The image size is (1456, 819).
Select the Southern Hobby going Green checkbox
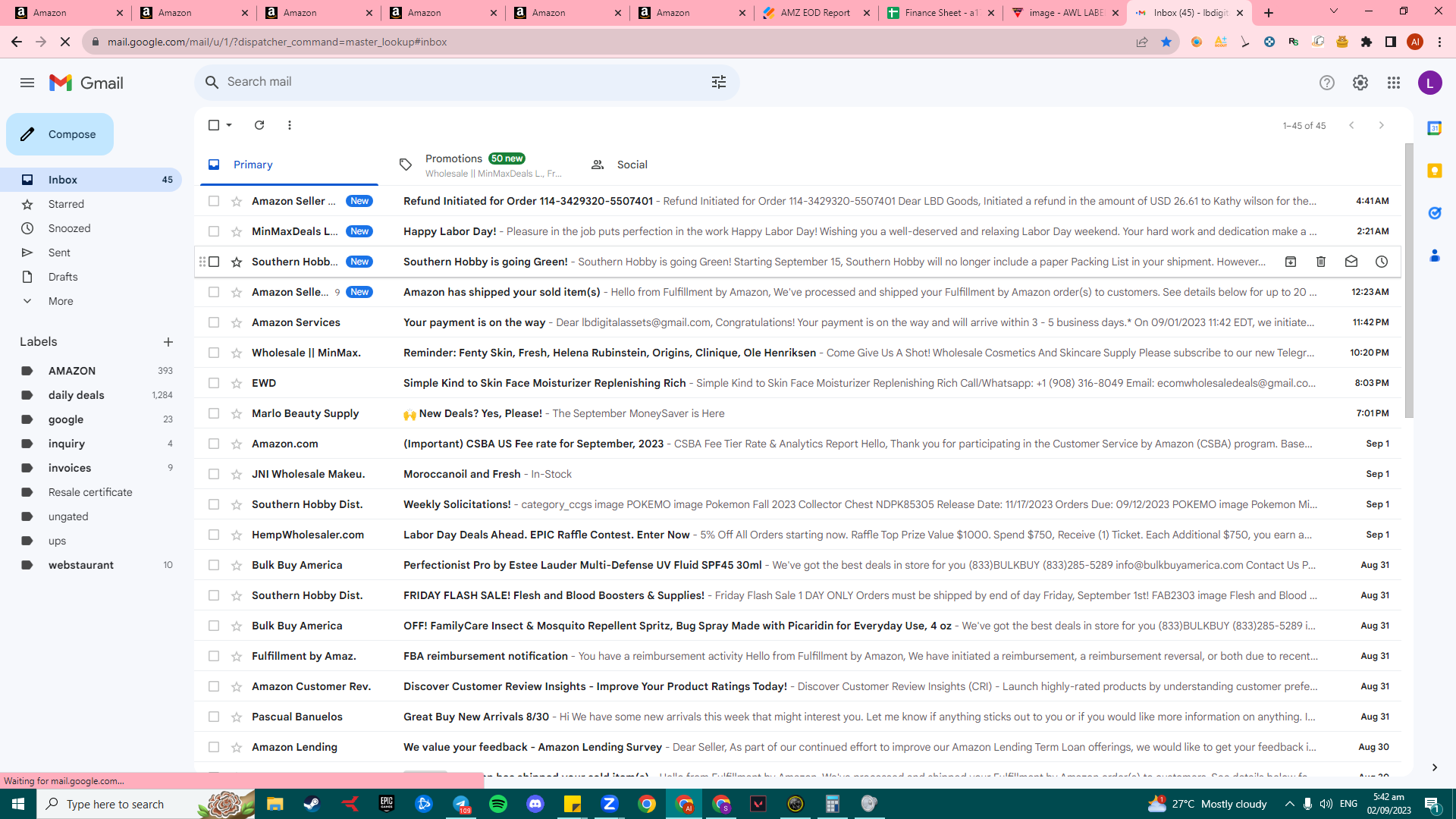tap(214, 262)
